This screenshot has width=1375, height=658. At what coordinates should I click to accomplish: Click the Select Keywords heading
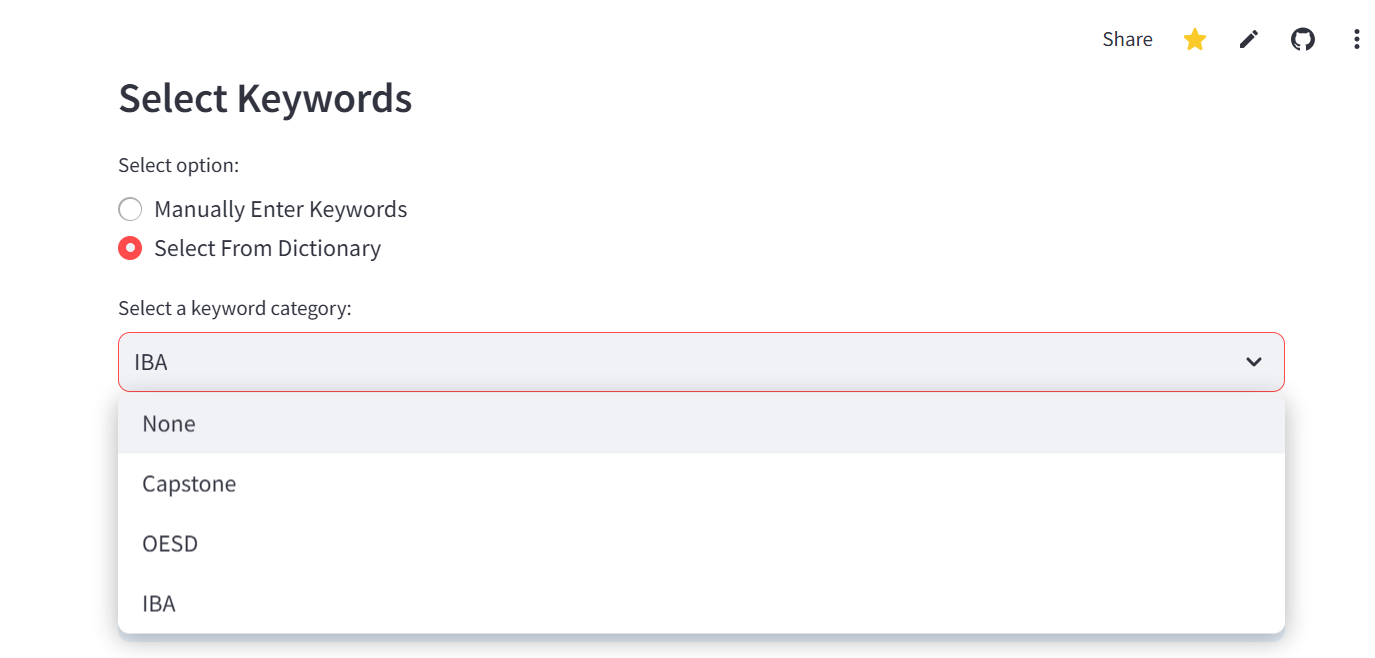[x=265, y=98]
